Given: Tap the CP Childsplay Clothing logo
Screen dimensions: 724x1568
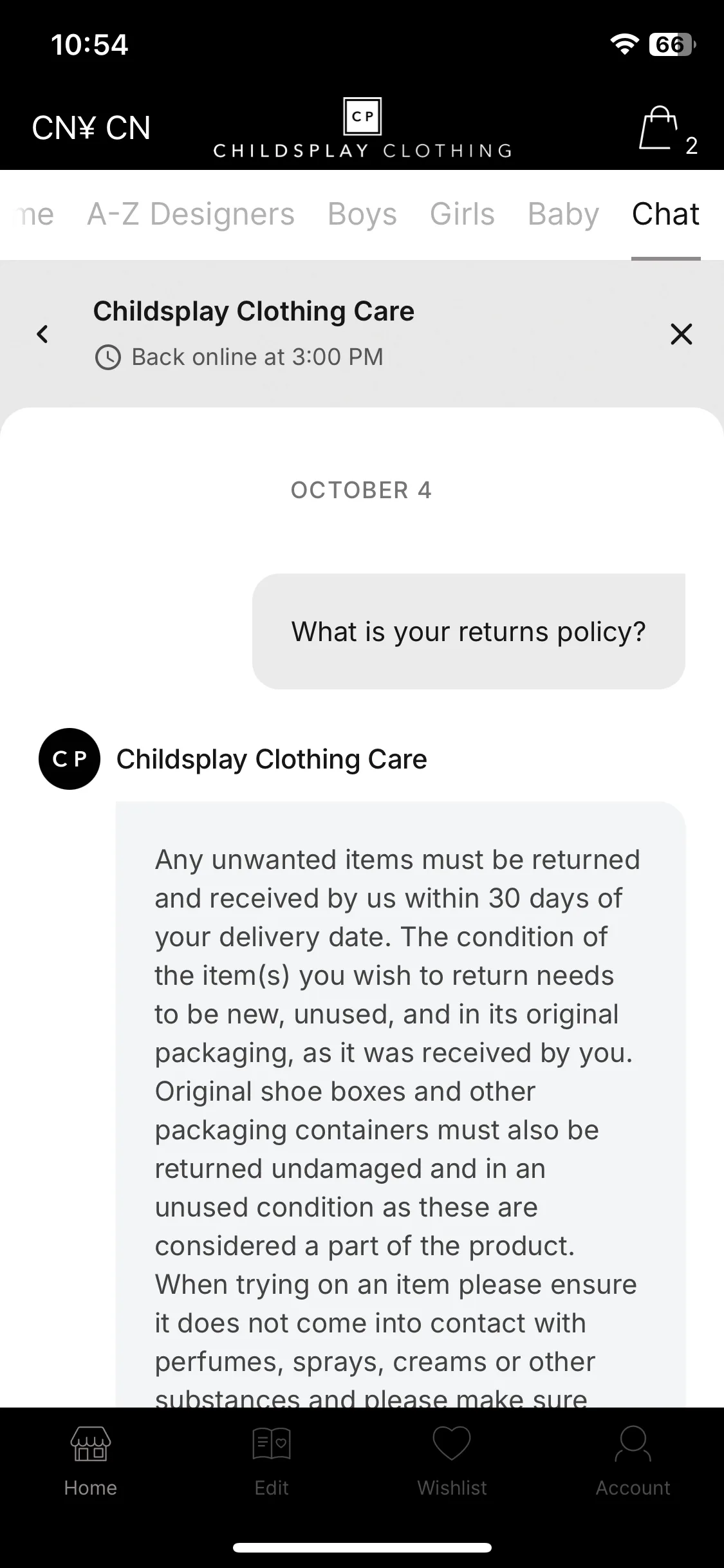Looking at the screenshot, I should point(362,127).
